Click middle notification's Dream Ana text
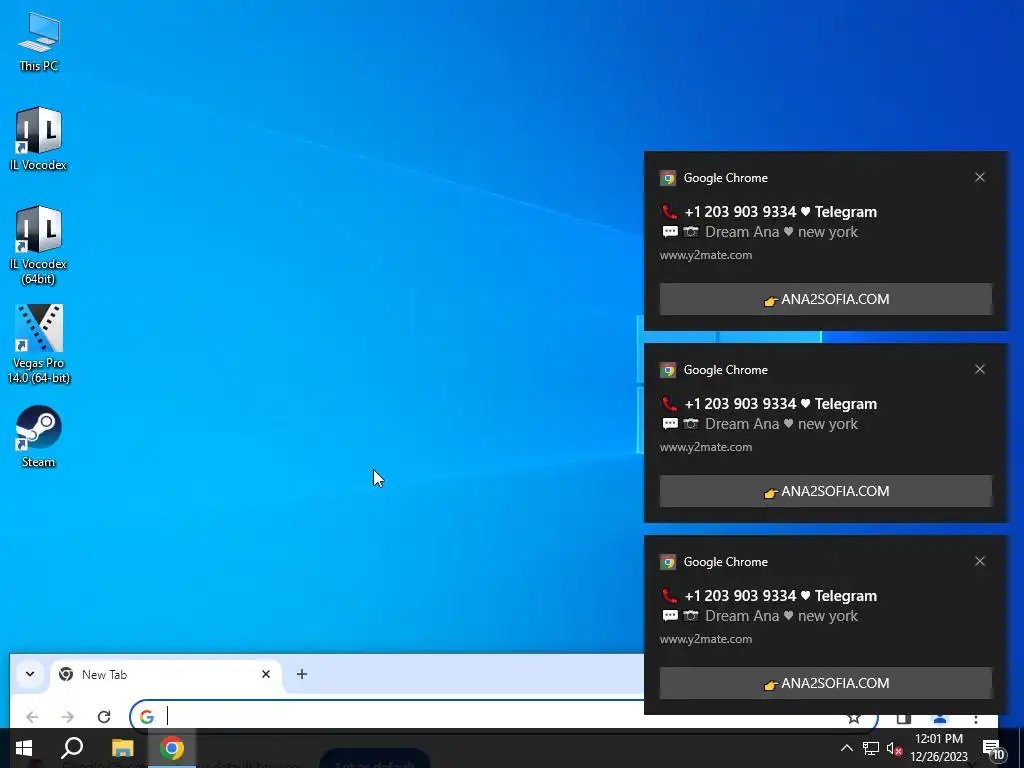Viewport: 1024px width, 768px height. click(742, 424)
